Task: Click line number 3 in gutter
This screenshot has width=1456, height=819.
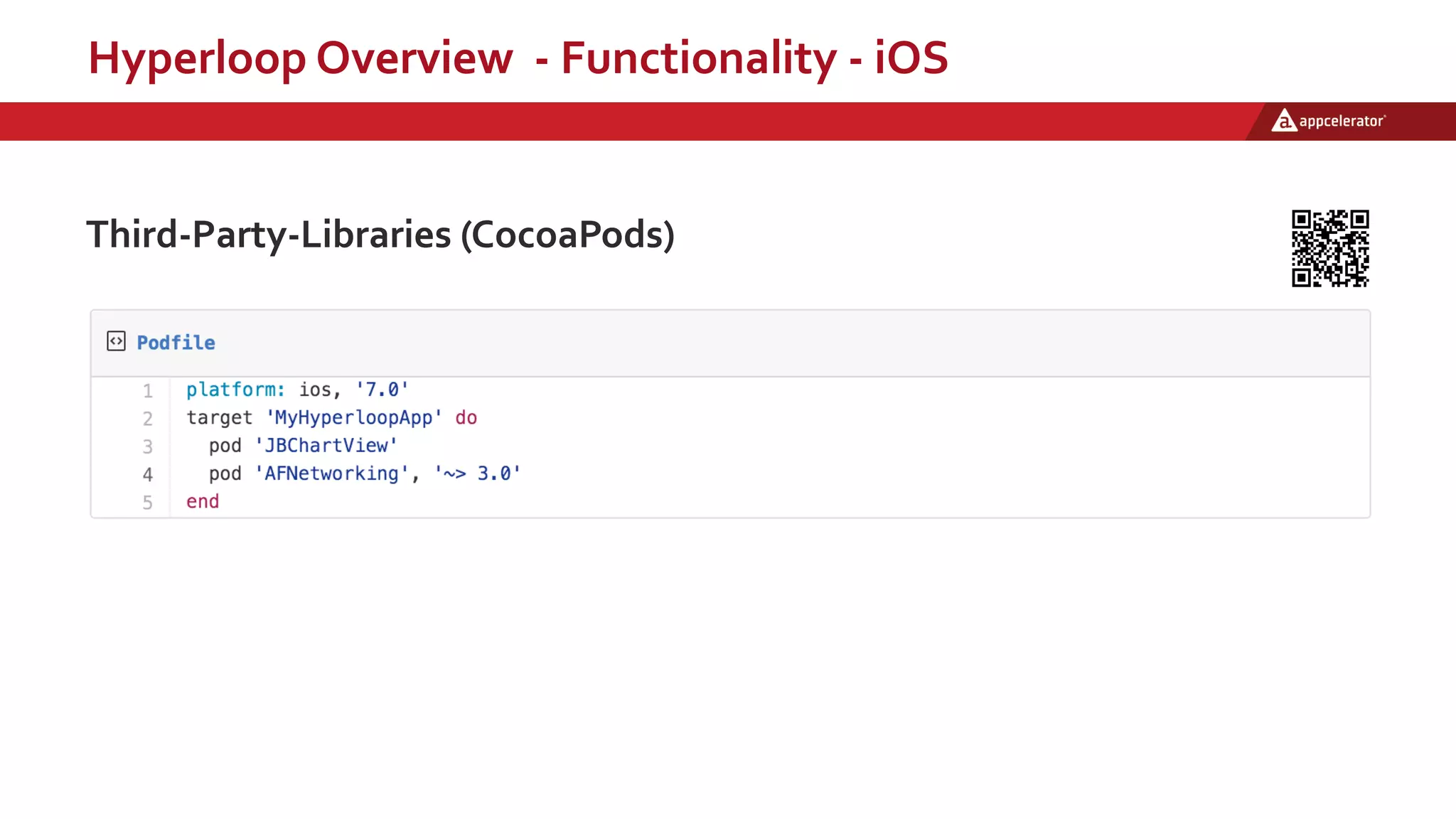Action: point(147,446)
